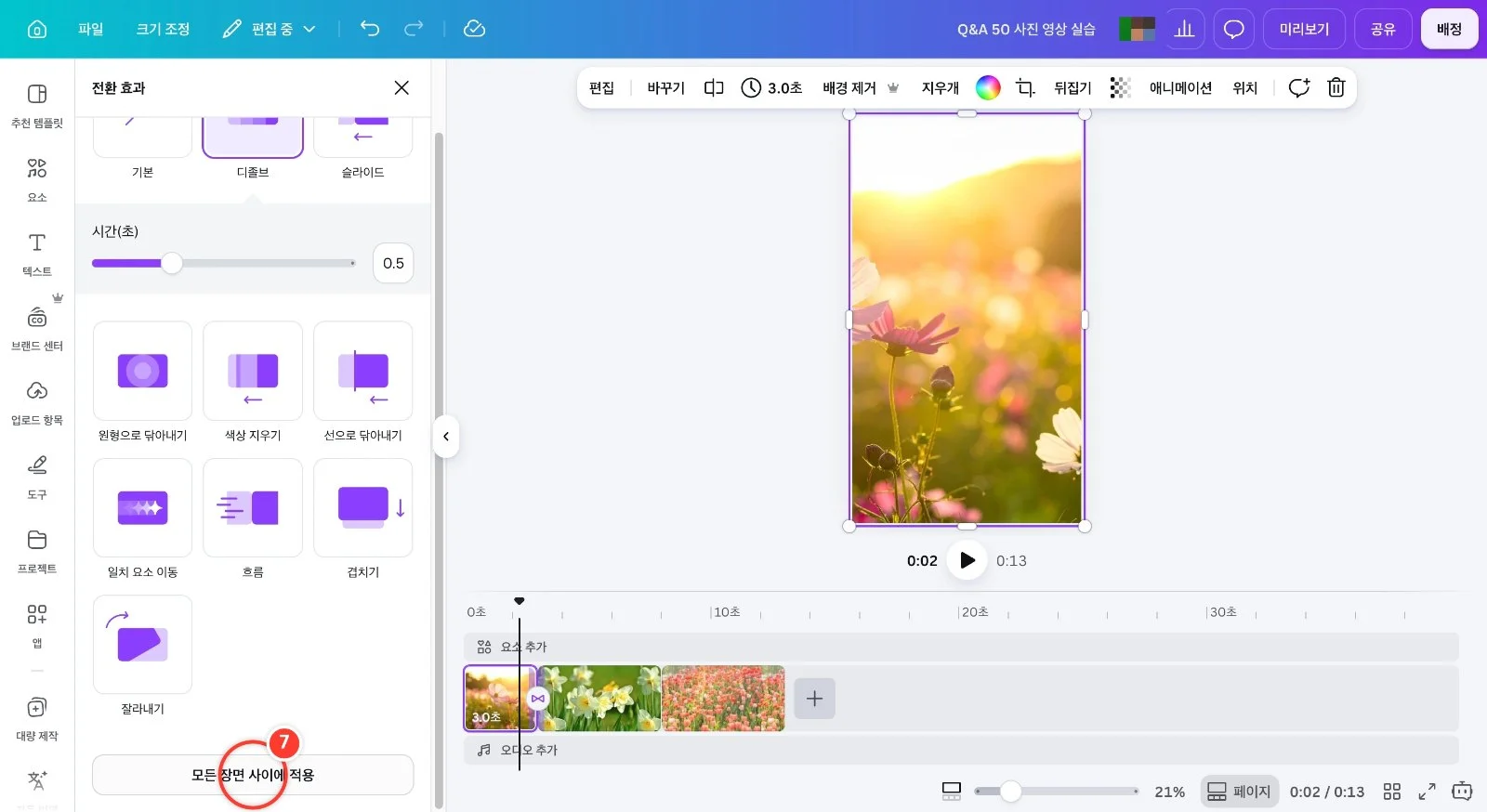Viewport: 1487px width, 812px height.
Task: Open the 3.0초 duration setting
Action: pos(771,87)
